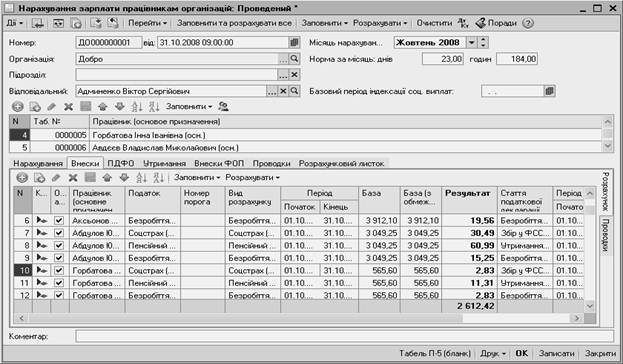Toggle checkbox in row 11 Горбатова Пенсійний

click(59, 283)
